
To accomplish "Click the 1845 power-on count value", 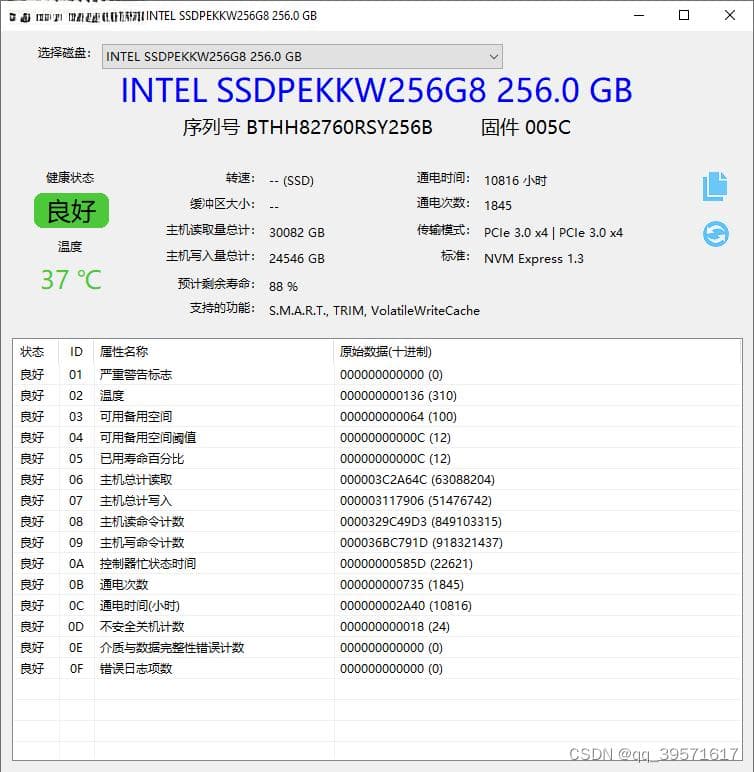I will point(498,205).
